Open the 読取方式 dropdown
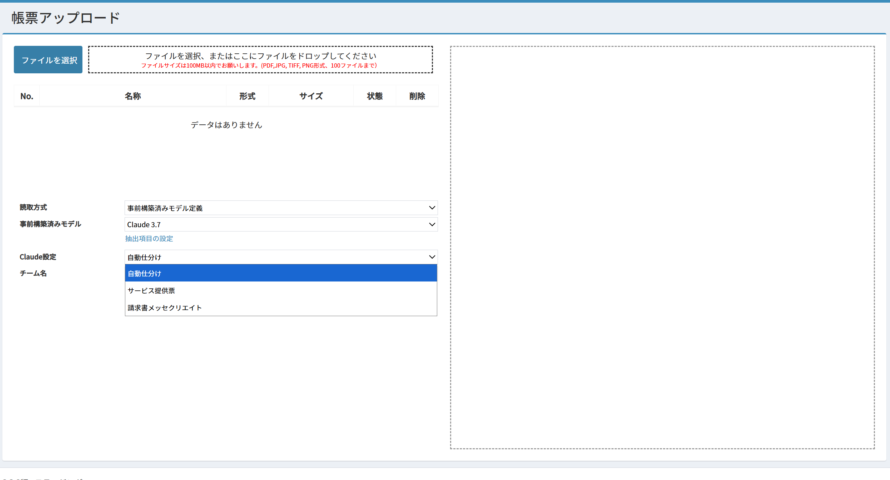The width and height of the screenshot is (890, 480). click(x=280, y=208)
